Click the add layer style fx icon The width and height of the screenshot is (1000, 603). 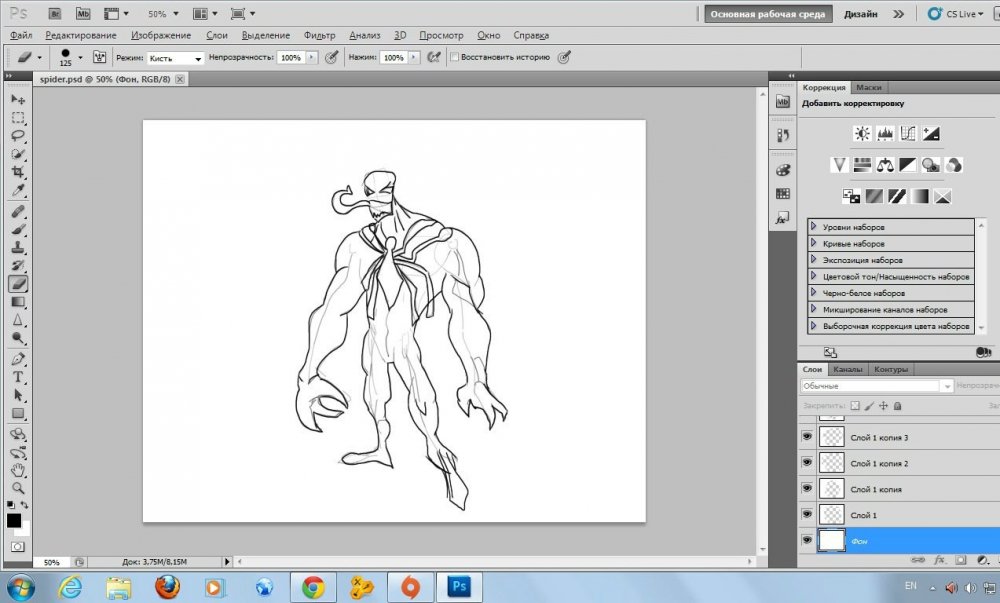[x=939, y=561]
